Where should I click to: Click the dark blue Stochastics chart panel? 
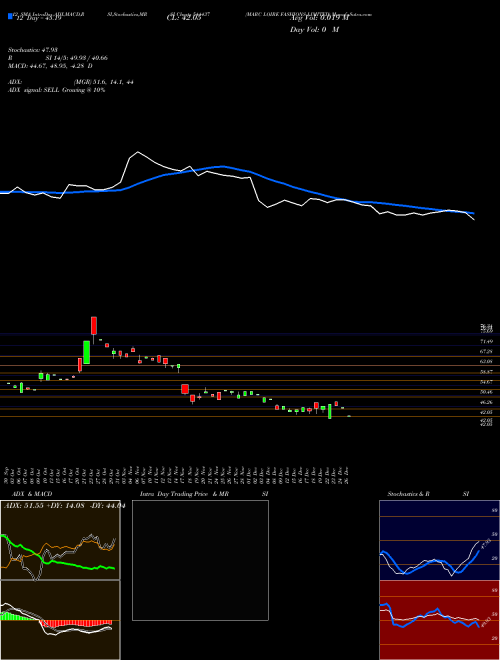point(439,540)
